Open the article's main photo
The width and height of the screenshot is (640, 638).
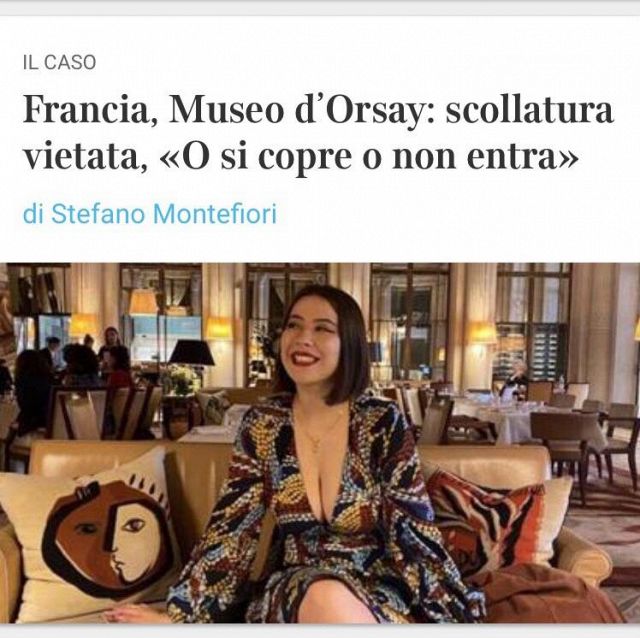tap(320, 443)
